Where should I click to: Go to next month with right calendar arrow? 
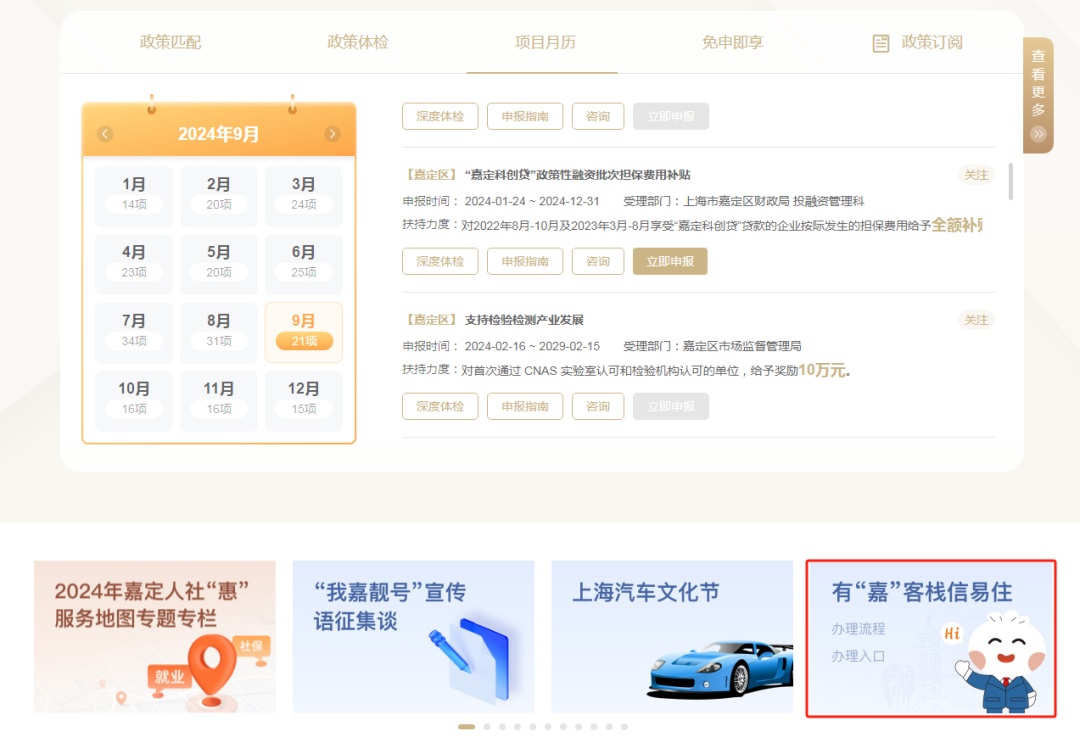pos(332,134)
